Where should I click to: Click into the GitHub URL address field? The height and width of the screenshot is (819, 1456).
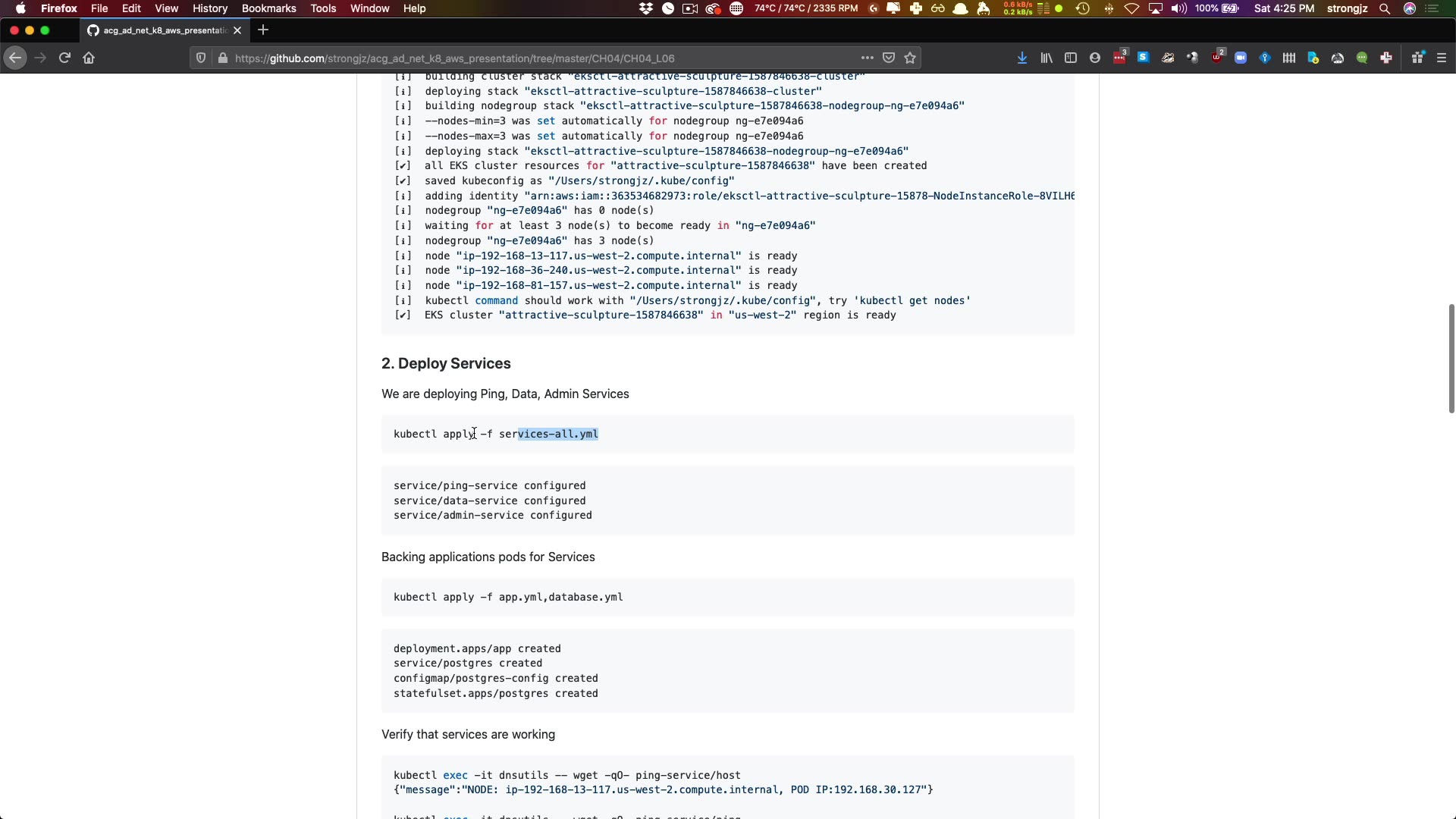[x=531, y=58]
